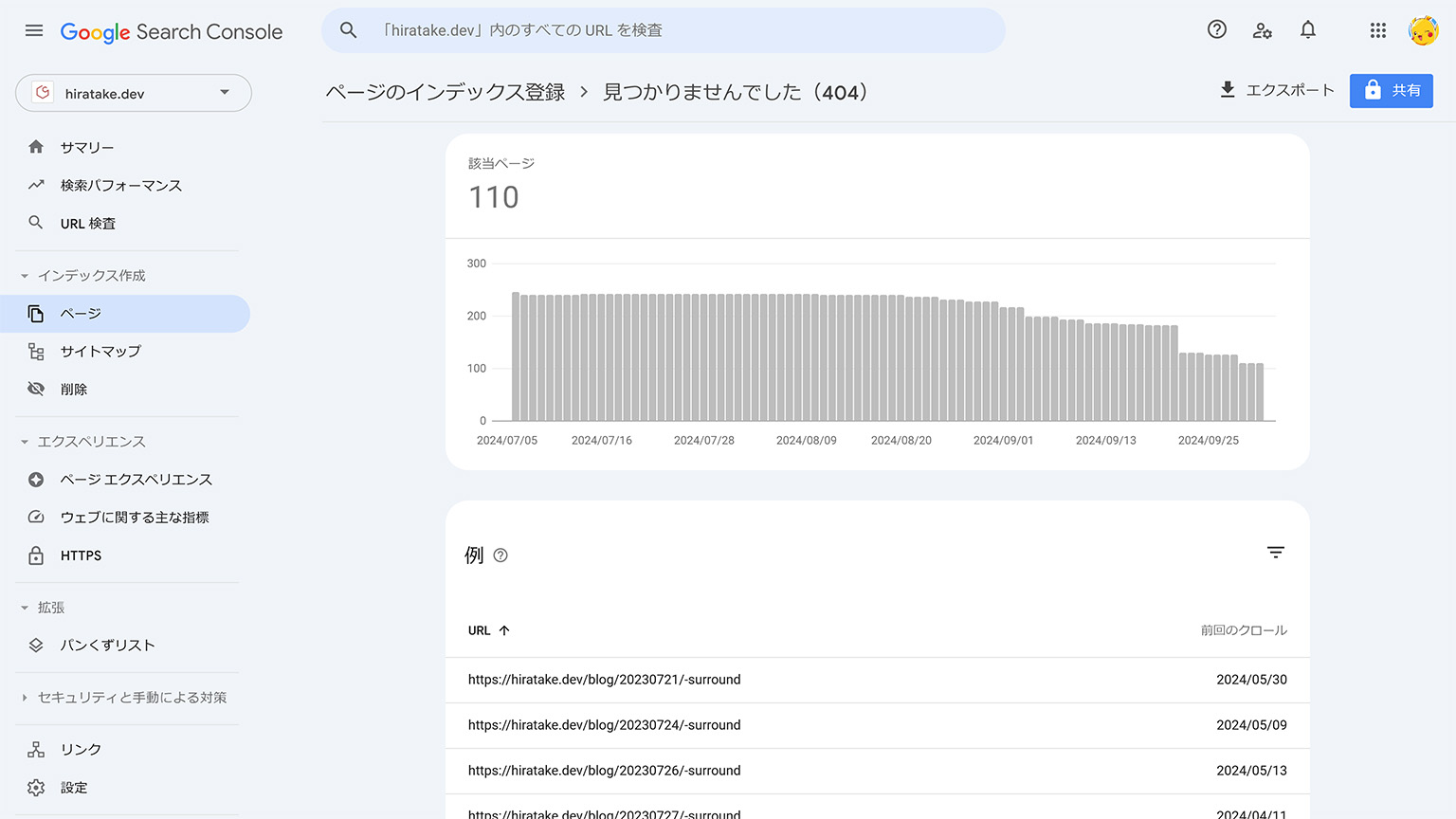Open 検索パフォーマンス in sidebar
Viewport: 1456px width, 819px height.
click(x=125, y=185)
